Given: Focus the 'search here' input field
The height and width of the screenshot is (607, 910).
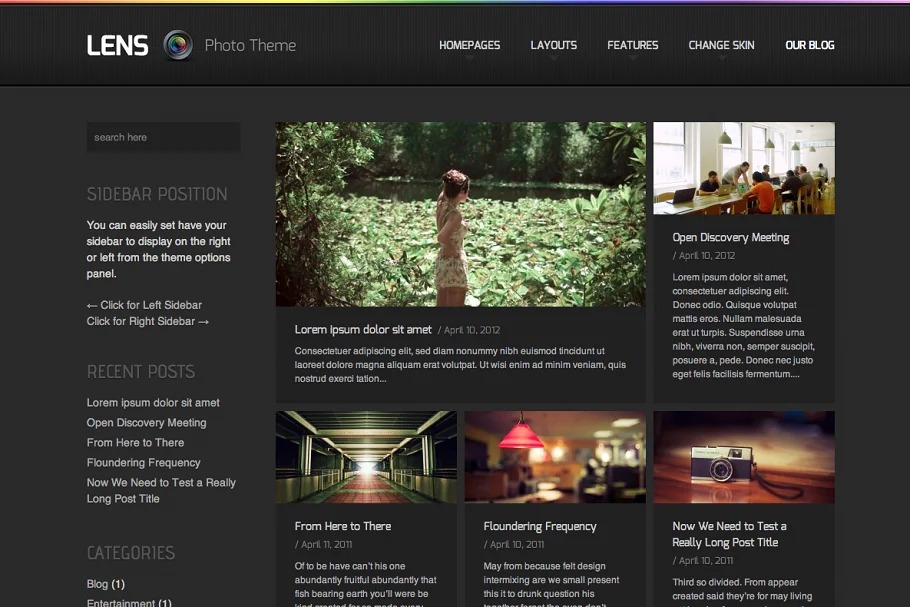Looking at the screenshot, I should click(163, 137).
